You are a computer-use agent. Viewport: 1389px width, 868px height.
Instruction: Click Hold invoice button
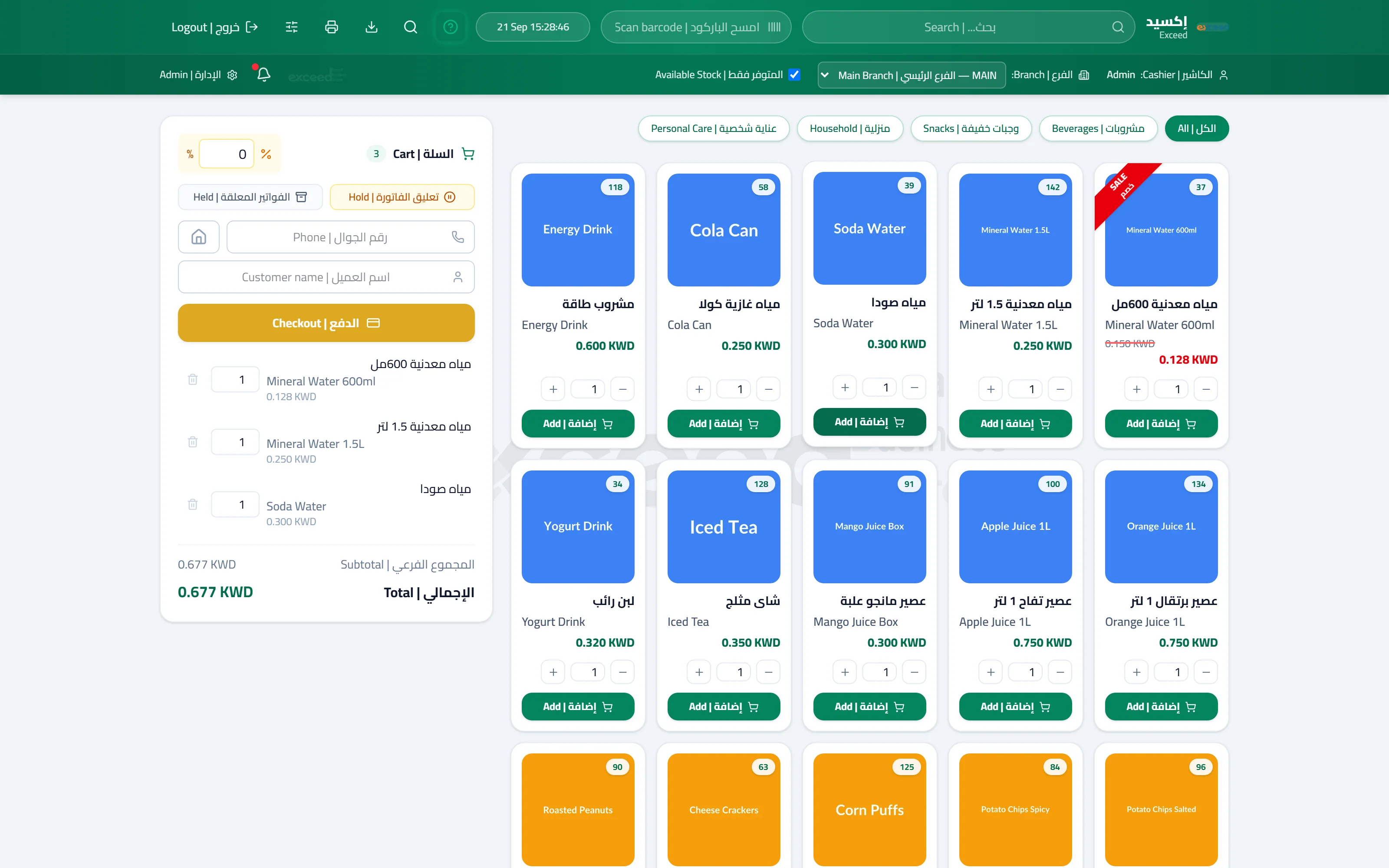coord(402,197)
